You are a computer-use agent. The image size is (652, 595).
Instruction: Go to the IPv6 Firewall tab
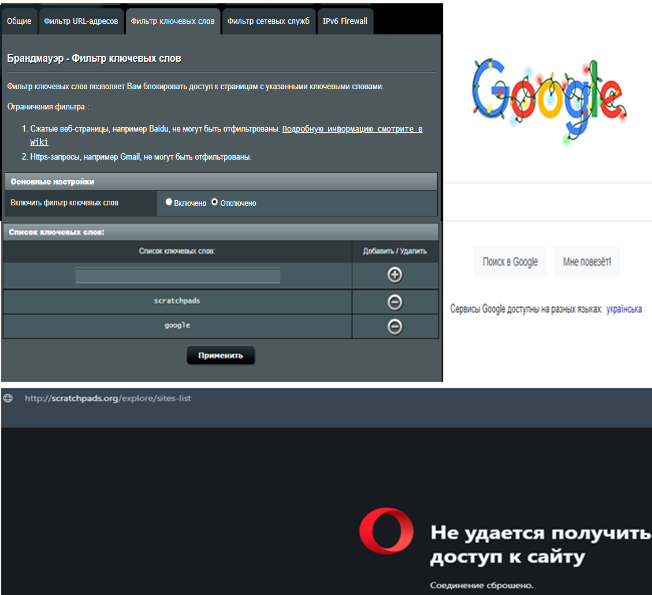[x=344, y=20]
